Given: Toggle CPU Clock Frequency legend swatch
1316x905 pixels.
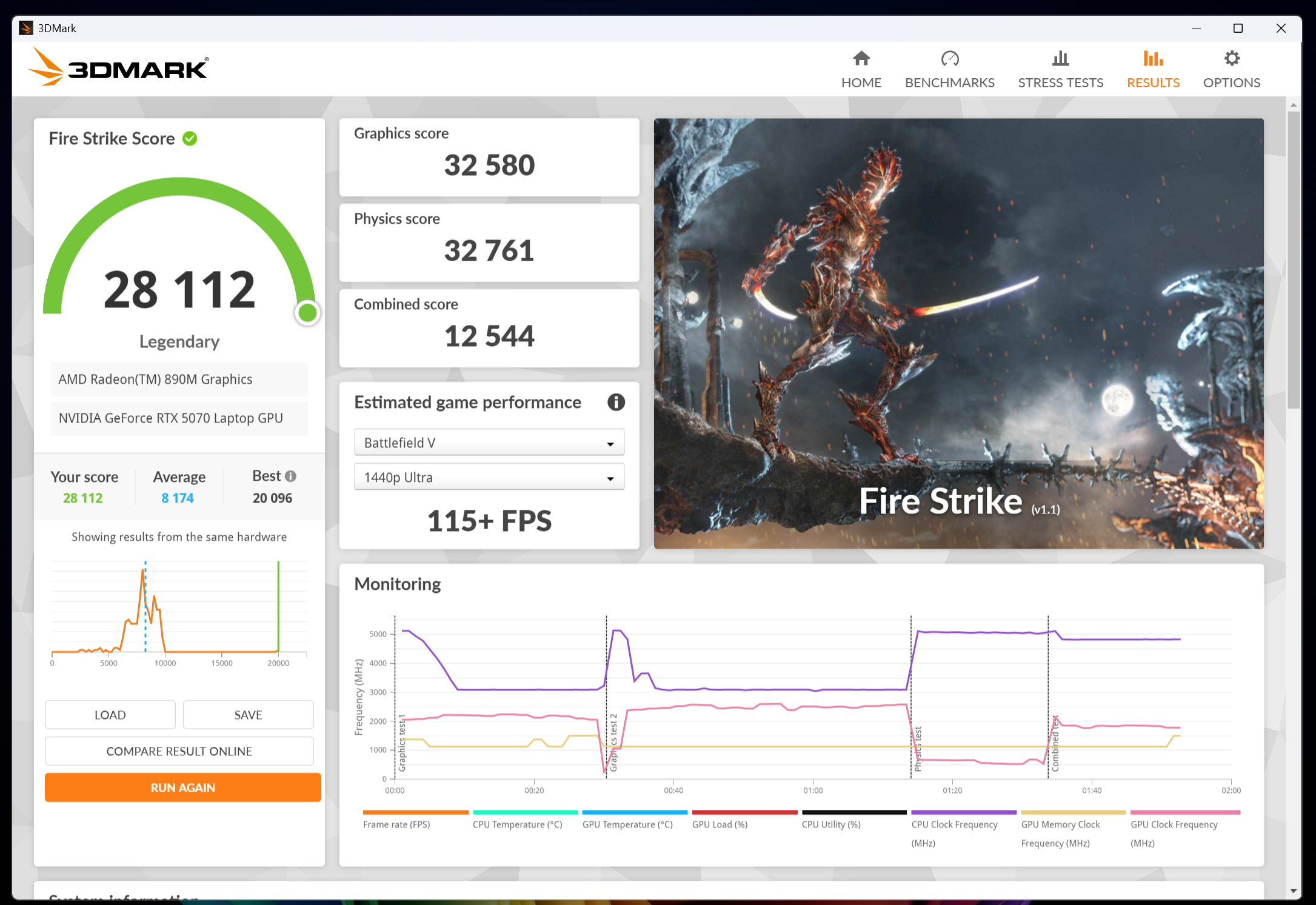Looking at the screenshot, I should click(964, 812).
